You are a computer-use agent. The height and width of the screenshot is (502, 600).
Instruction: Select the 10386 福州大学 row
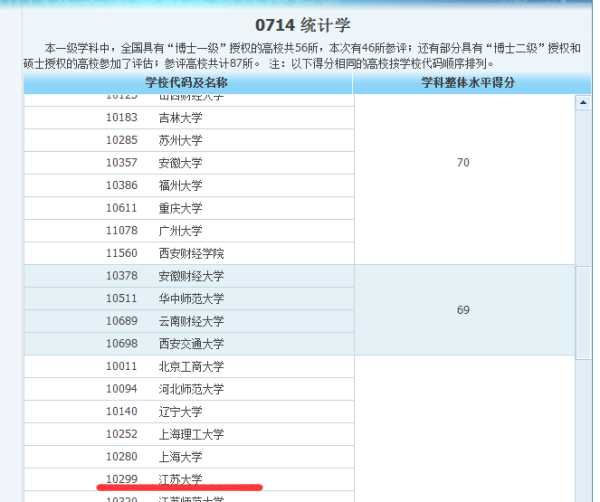tap(189, 186)
